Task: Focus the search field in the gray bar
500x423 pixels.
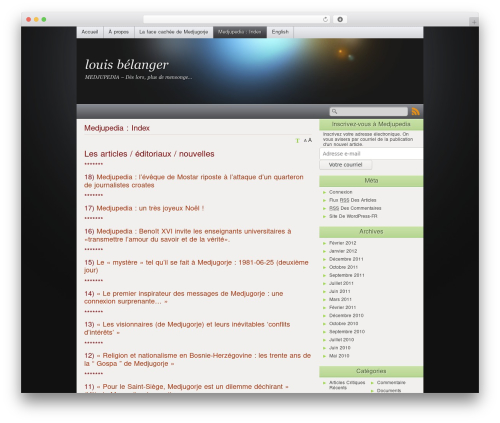Action: (369, 111)
